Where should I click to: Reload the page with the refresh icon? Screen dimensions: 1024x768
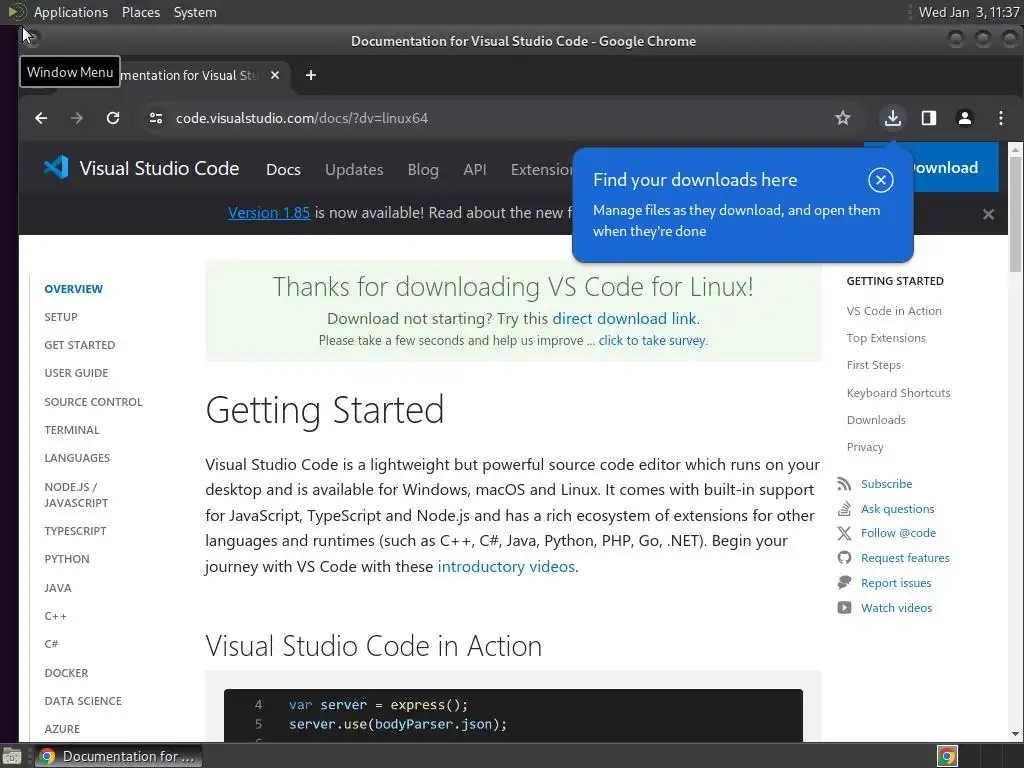[113, 118]
